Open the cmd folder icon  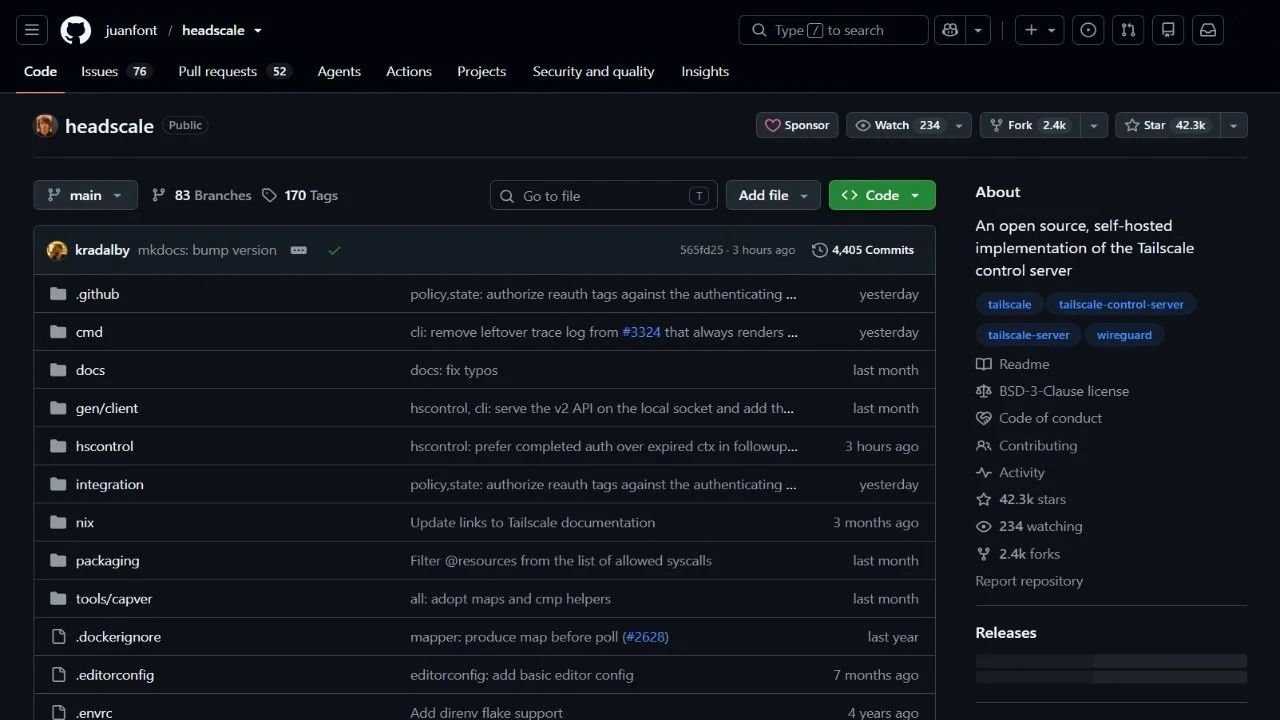tap(58, 332)
